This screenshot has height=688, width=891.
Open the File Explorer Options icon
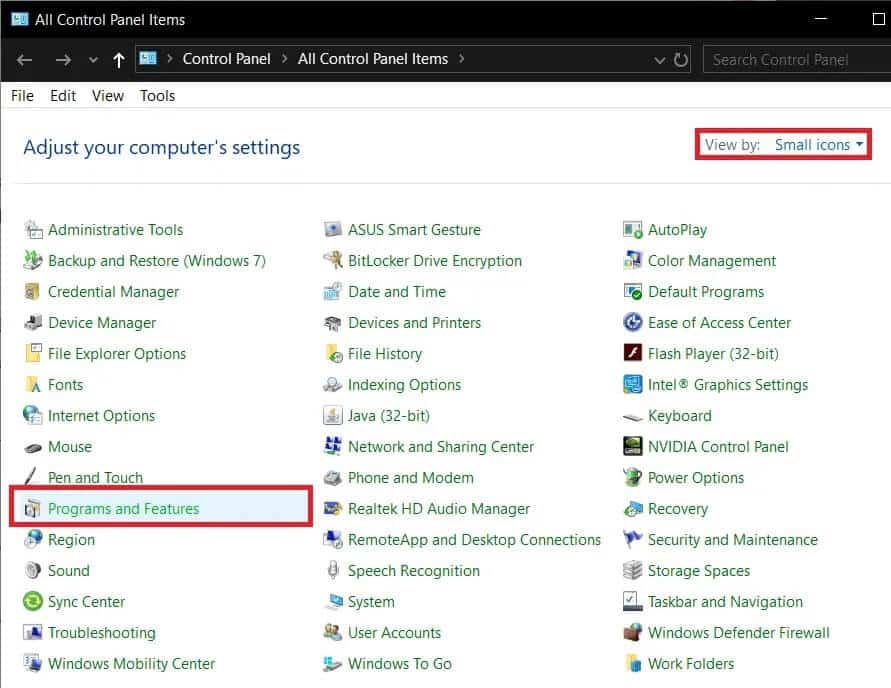[33, 353]
